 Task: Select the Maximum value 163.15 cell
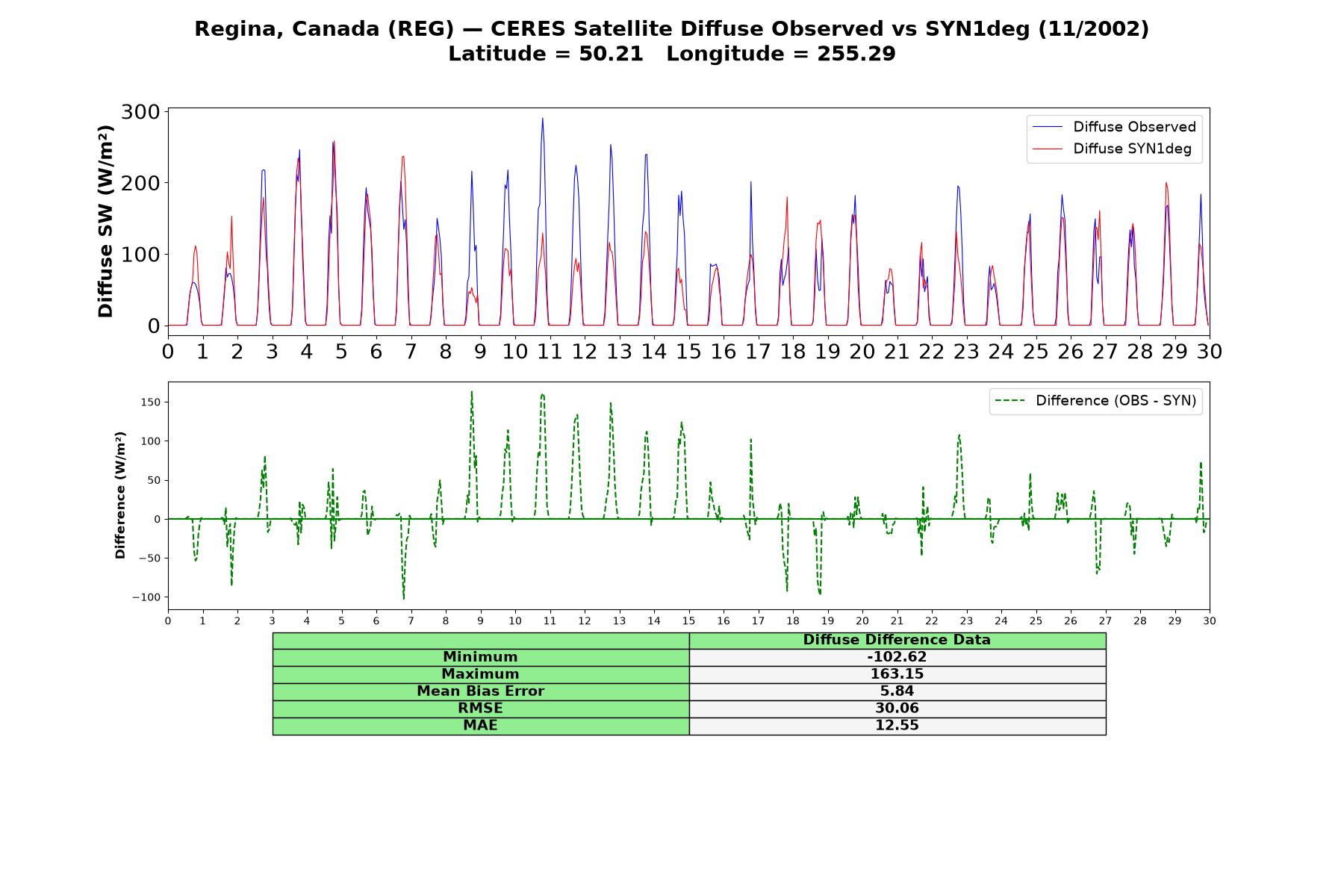[897, 674]
